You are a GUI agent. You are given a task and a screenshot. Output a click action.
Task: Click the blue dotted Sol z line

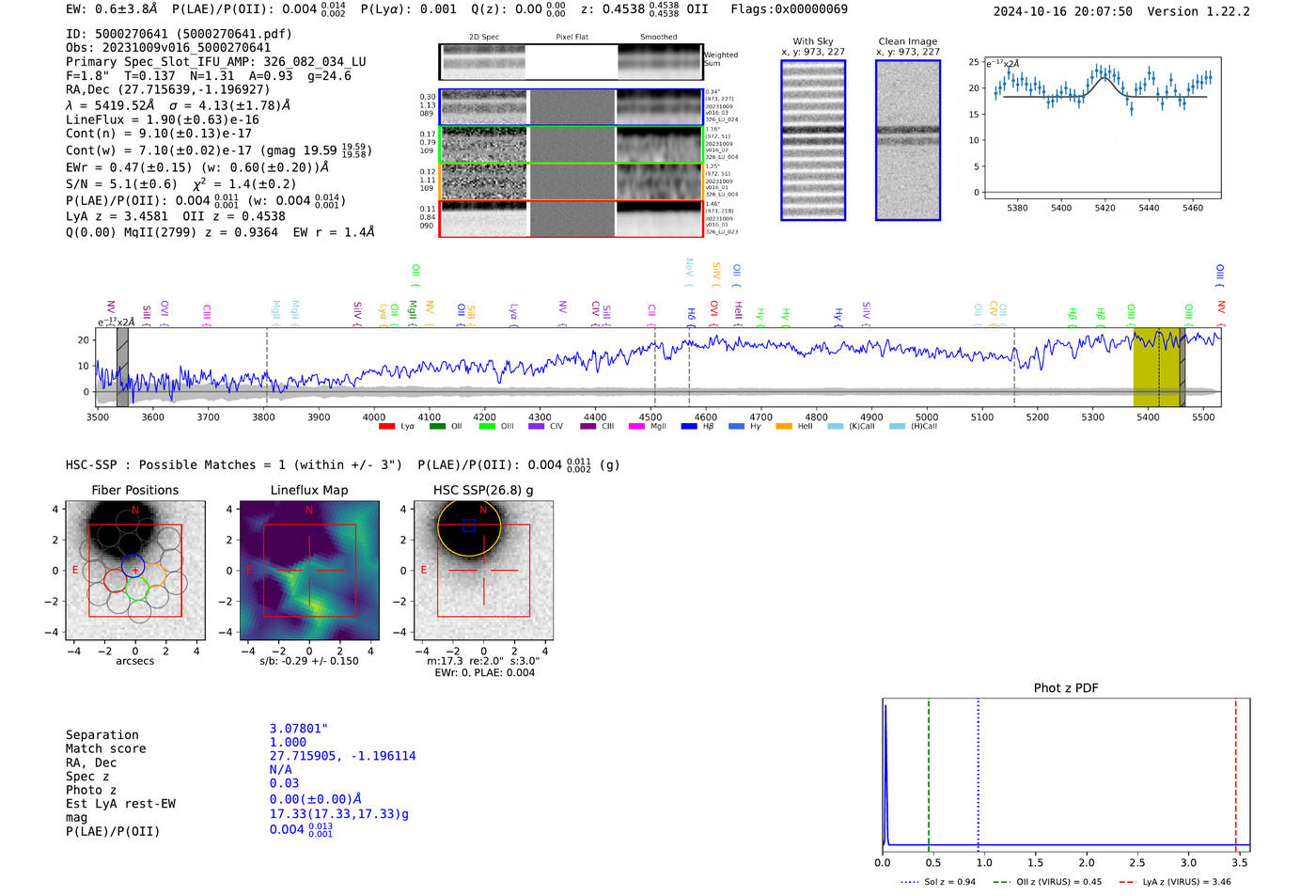(x=979, y=773)
